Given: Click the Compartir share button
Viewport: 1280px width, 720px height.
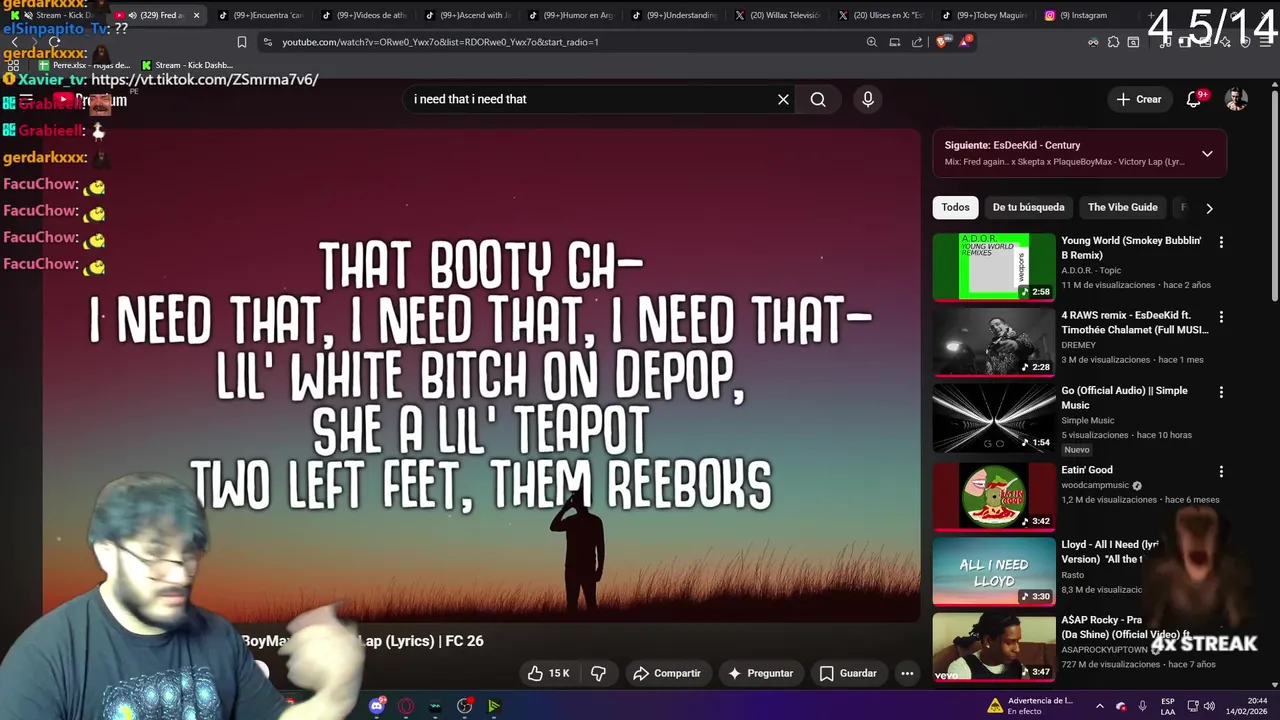Looking at the screenshot, I should click(667, 673).
